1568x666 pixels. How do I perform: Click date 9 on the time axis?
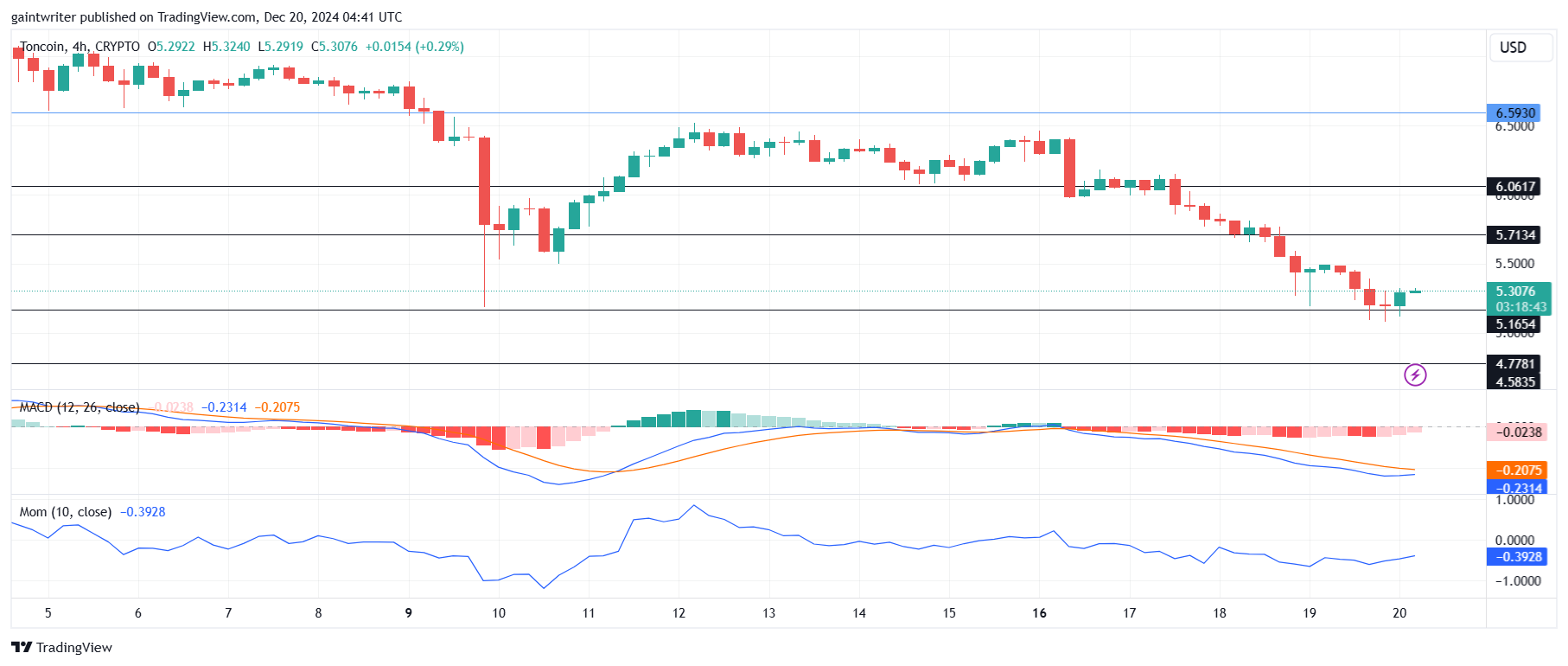409,613
